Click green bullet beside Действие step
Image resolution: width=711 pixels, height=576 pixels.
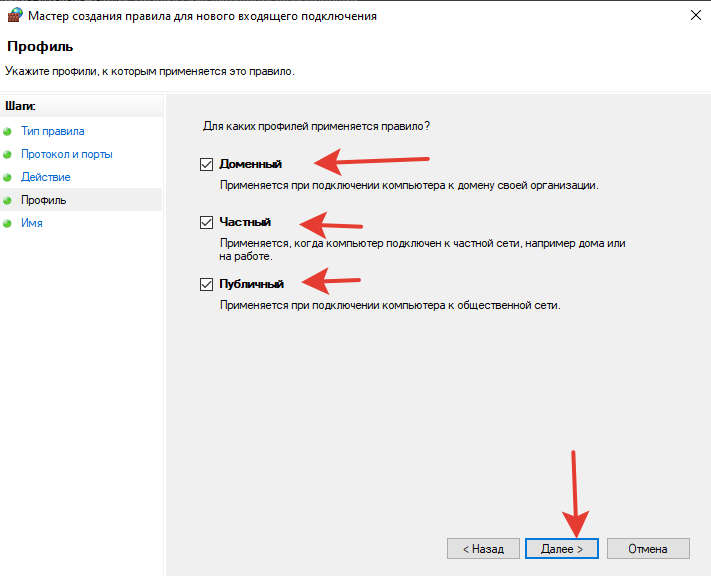(x=8, y=177)
